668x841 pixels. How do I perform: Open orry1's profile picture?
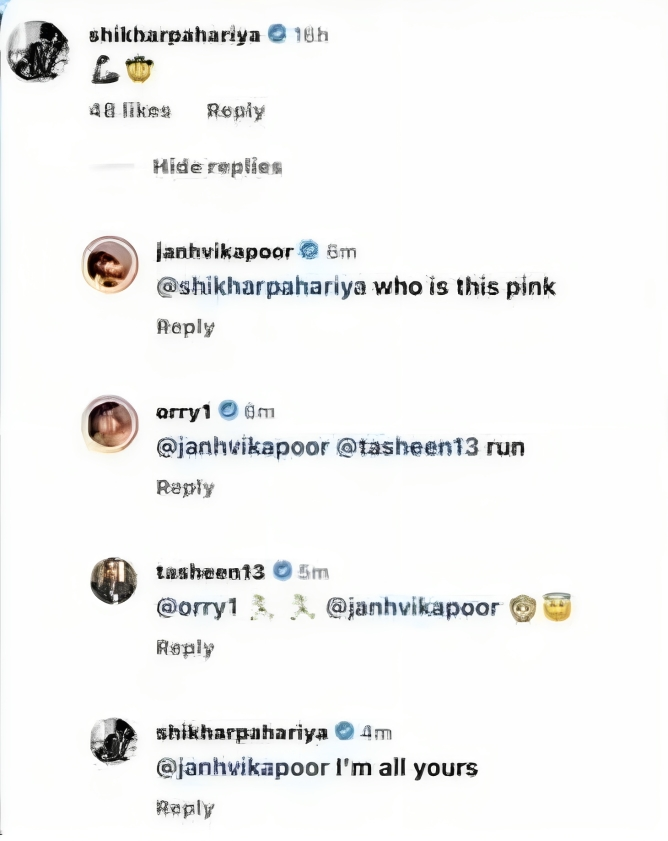pos(110,424)
